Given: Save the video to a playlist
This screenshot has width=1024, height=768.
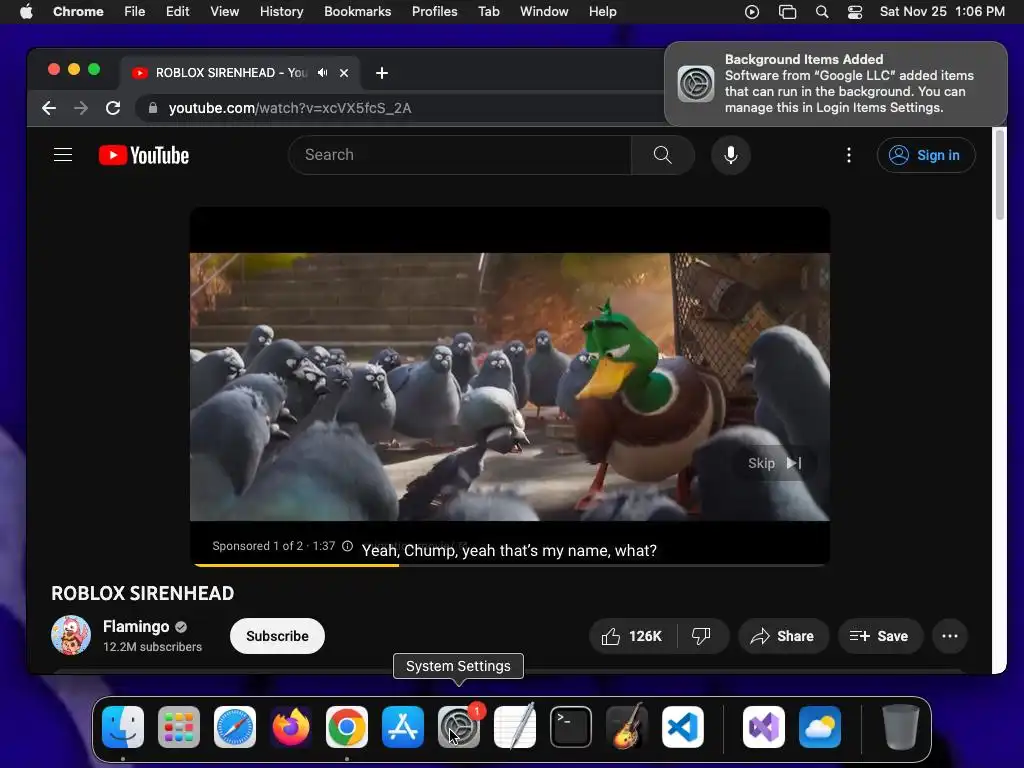Looking at the screenshot, I should [x=880, y=636].
